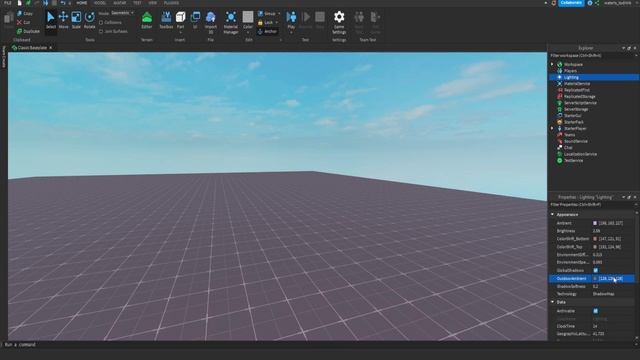Open the Mode Geometric dropdown

(122, 13)
